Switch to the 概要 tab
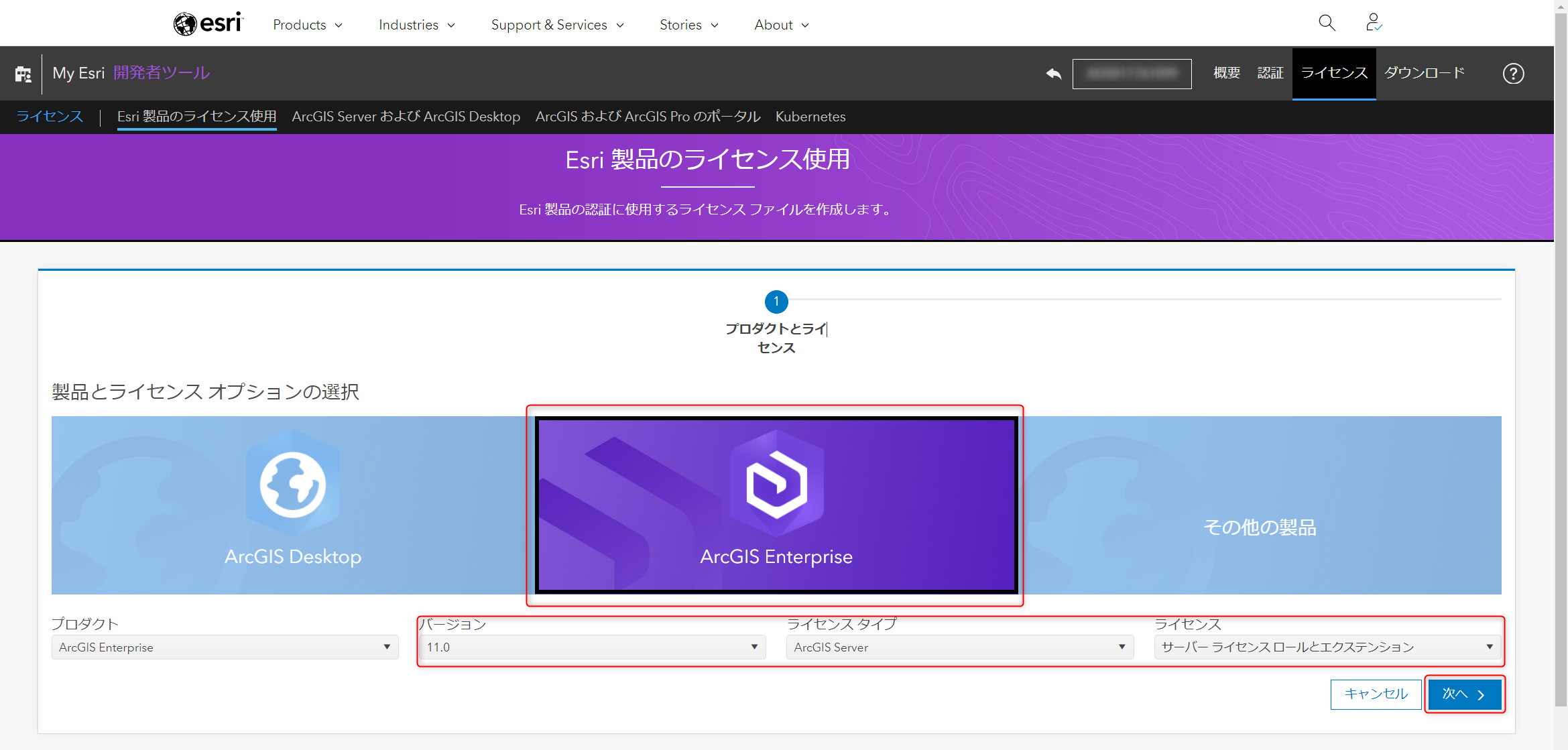The image size is (1568, 750). coord(1227,73)
